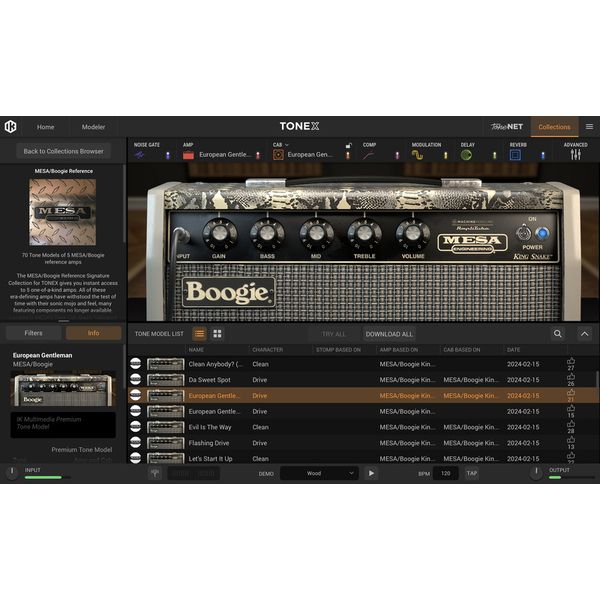Select the blue Reverb module icon
600x600 pixels.
click(515, 155)
